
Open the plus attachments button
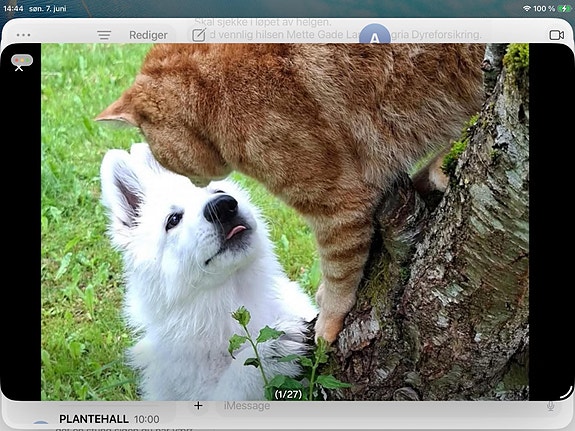pyautogui.click(x=198, y=406)
